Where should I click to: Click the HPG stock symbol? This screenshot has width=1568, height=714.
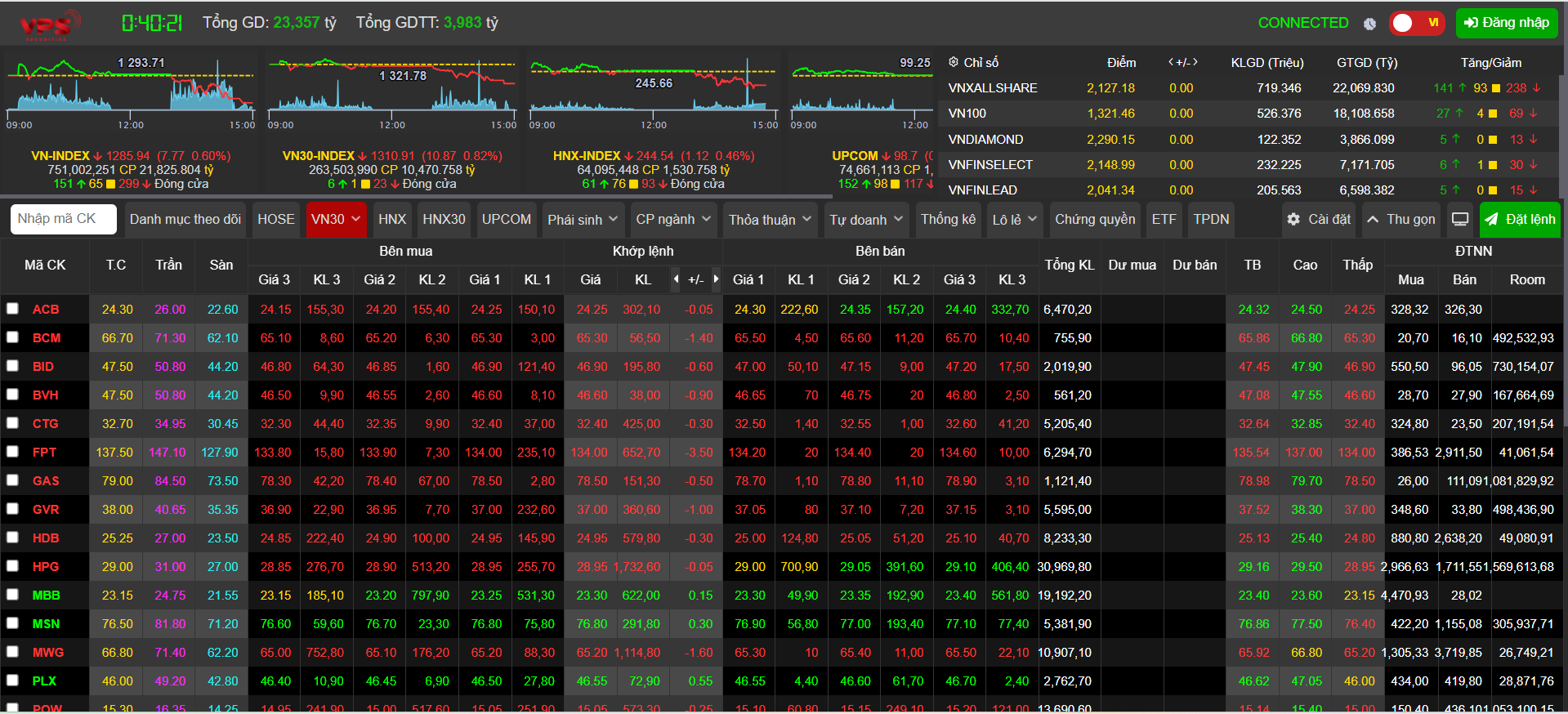tap(46, 567)
